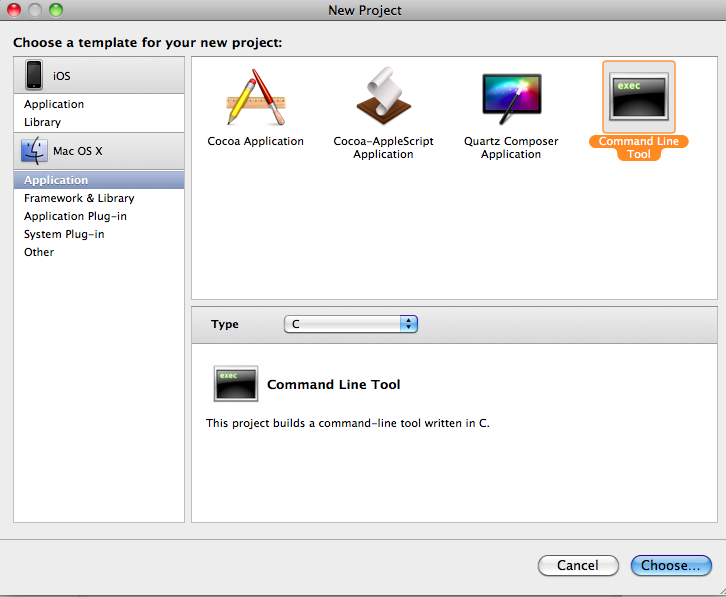
Task: Click the Cocoa-AppleScript Application label
Action: 383,148
